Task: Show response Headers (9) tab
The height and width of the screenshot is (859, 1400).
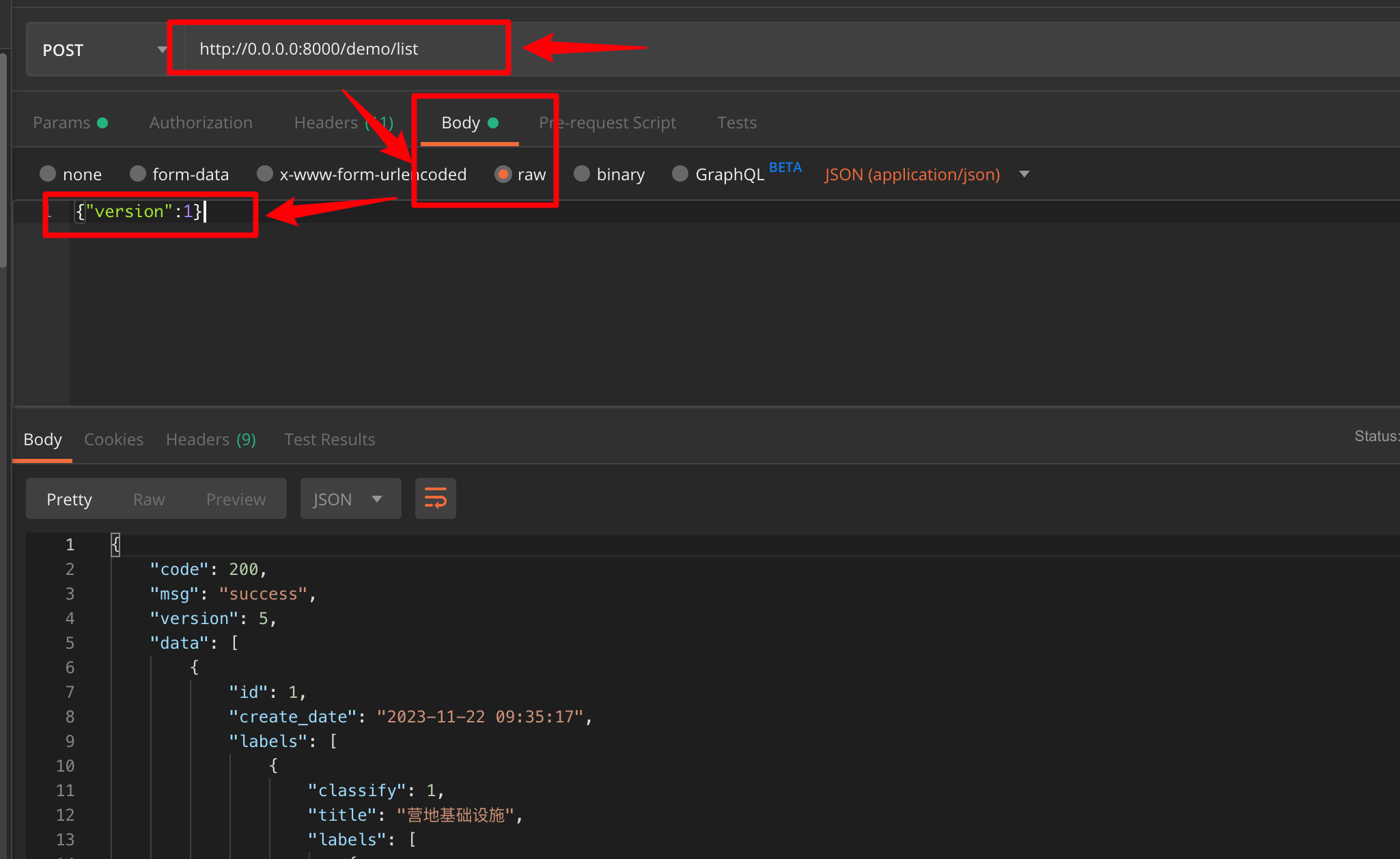Action: tap(210, 440)
